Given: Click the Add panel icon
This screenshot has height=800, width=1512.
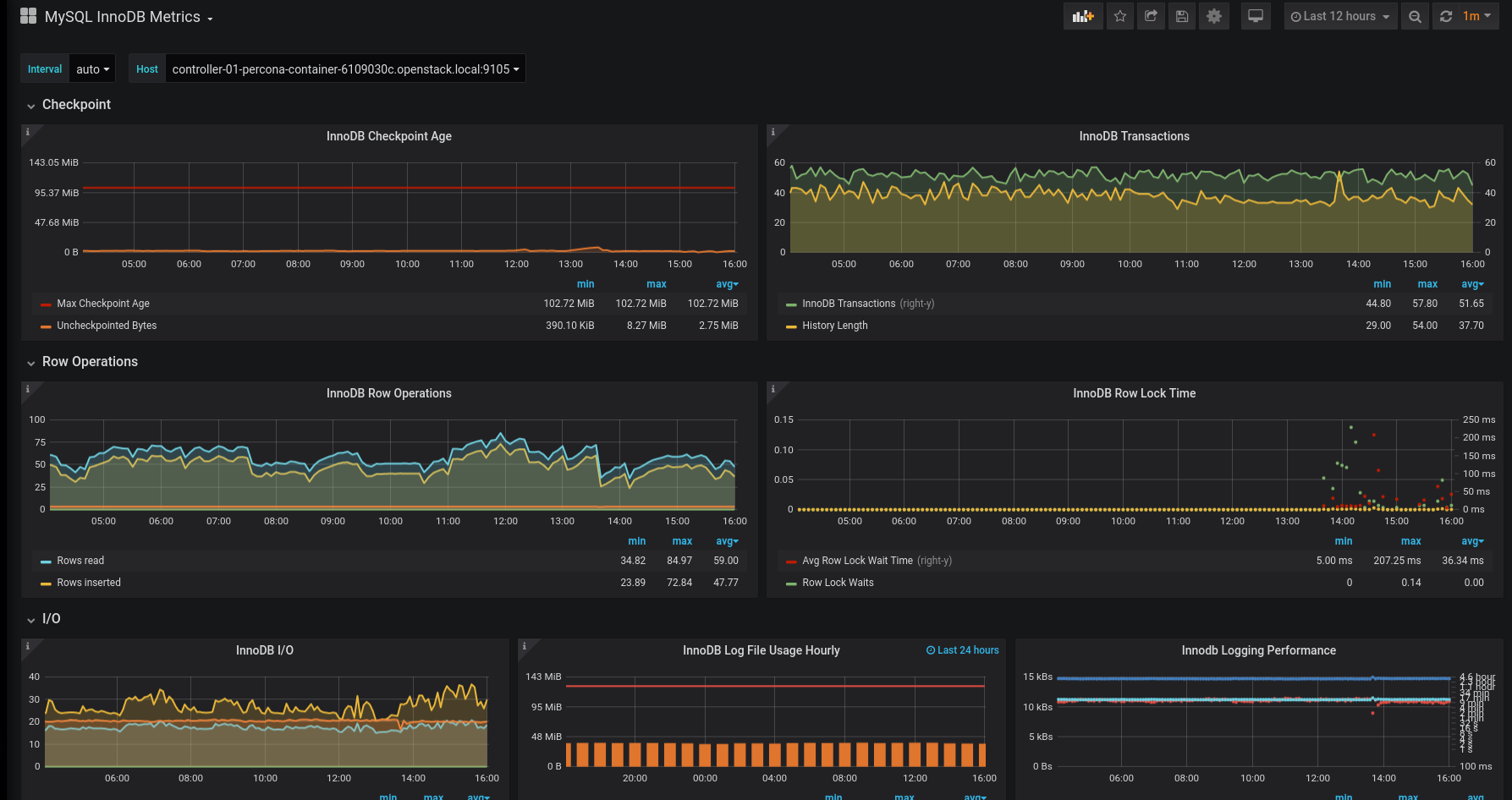Looking at the screenshot, I should pyautogui.click(x=1083, y=16).
